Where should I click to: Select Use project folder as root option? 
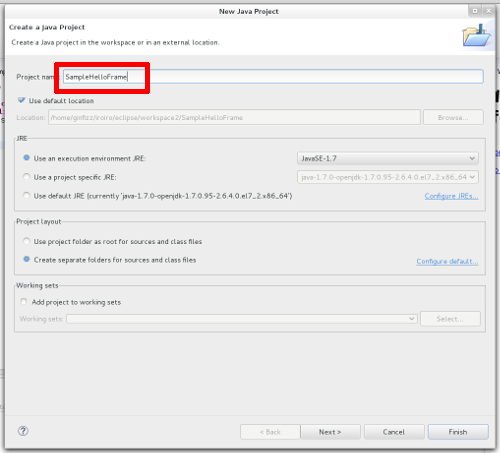27,241
